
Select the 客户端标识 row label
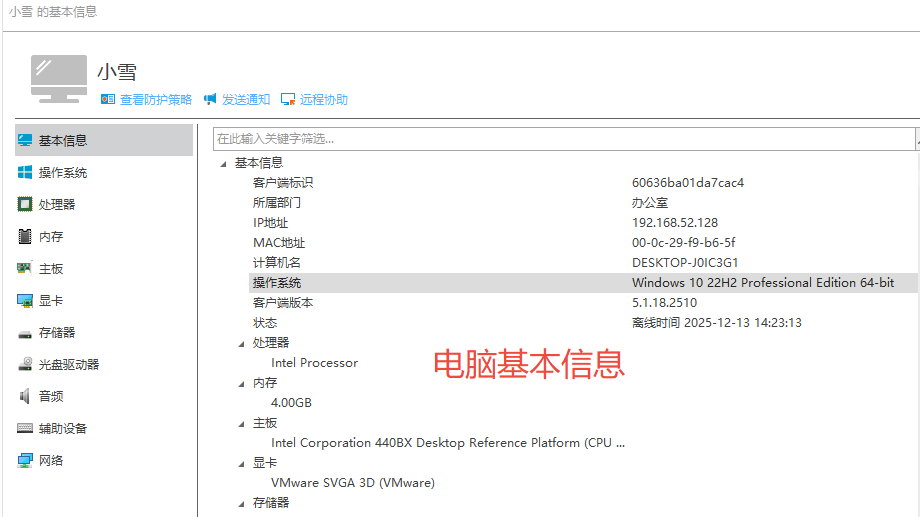click(283, 183)
